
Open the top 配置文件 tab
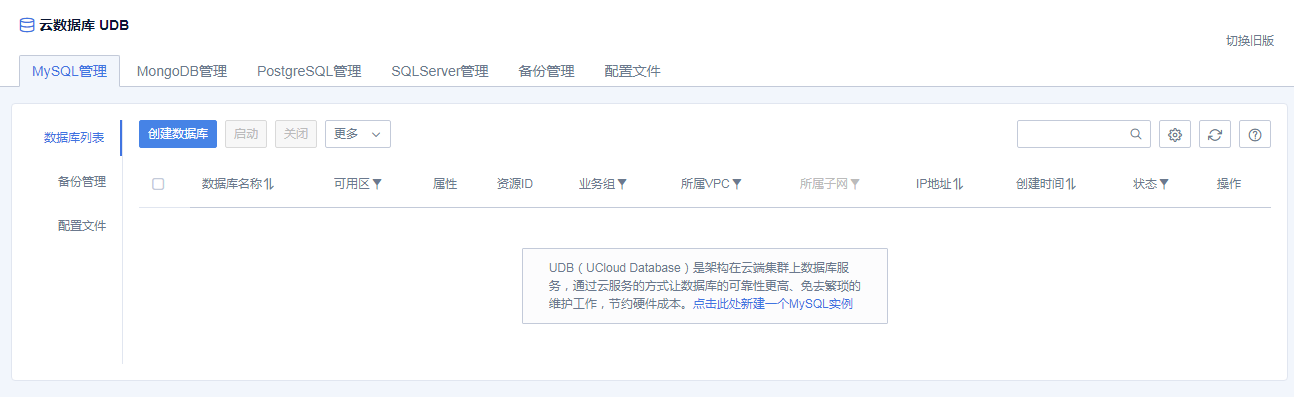click(633, 71)
